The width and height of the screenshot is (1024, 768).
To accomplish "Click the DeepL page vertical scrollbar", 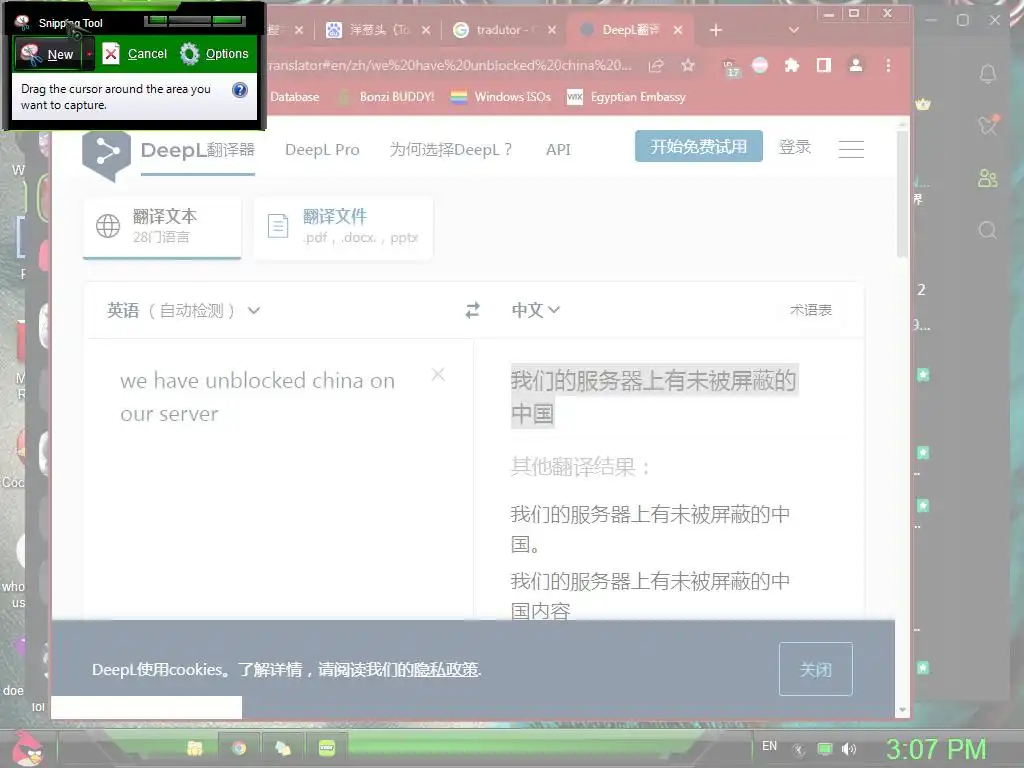I will coord(903,193).
